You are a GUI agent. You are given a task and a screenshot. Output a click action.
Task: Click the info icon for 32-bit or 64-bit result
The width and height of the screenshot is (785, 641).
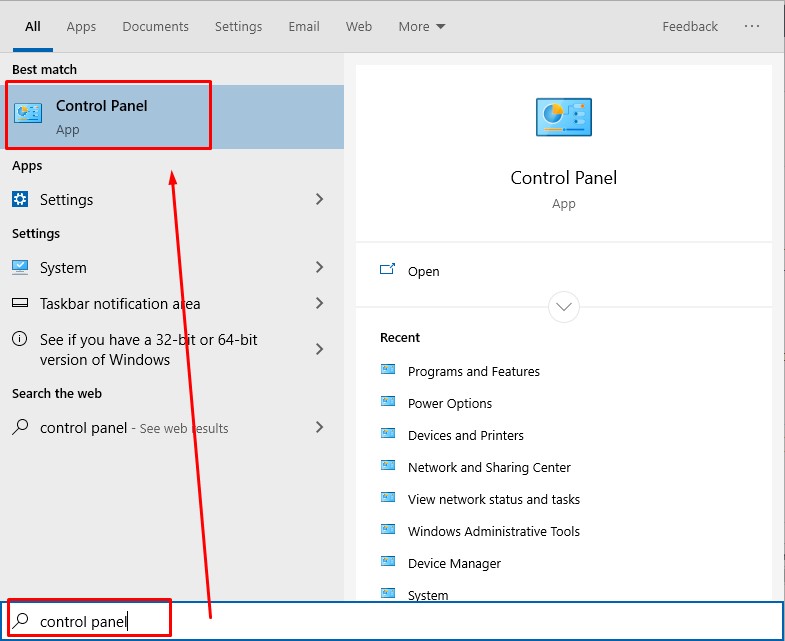(x=20, y=339)
